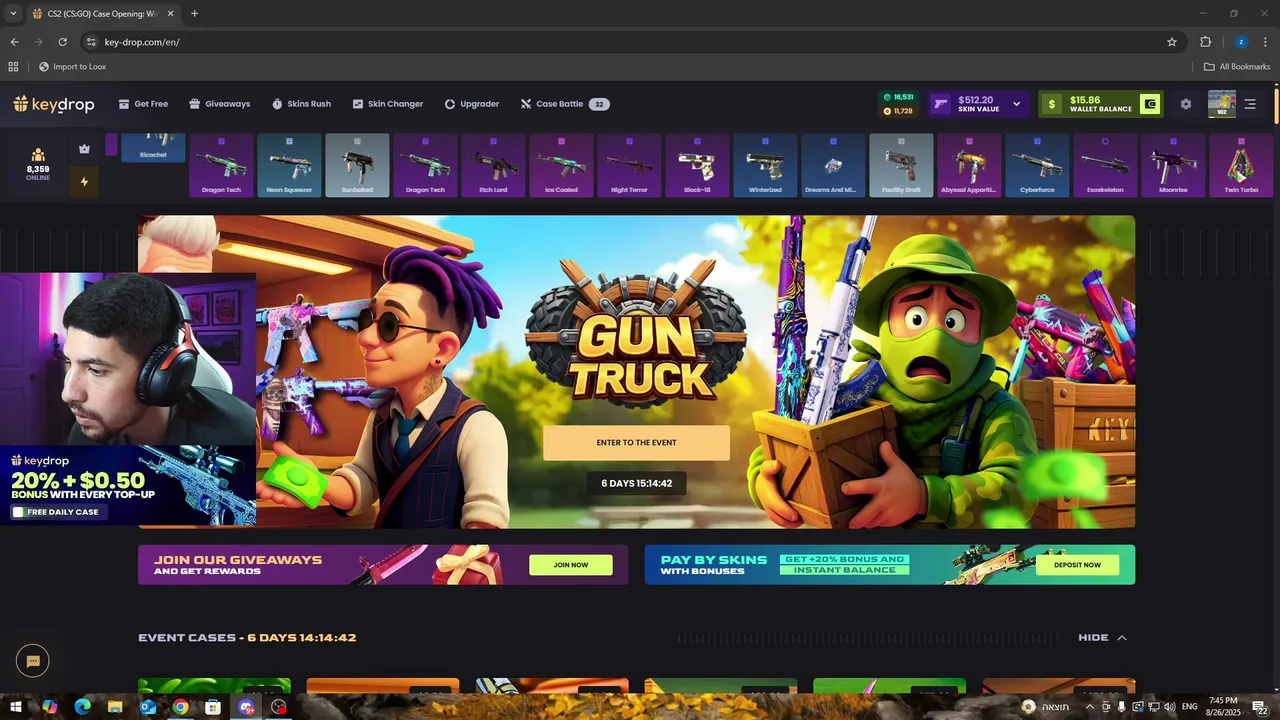
Task: Switch the ENG input language
Action: [1190, 707]
